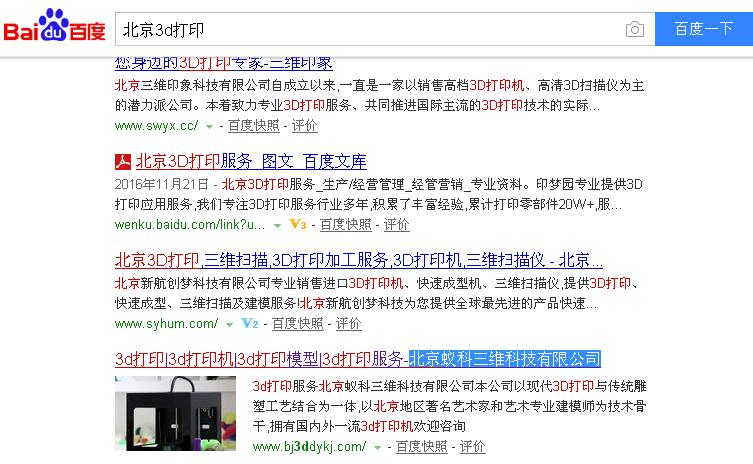Viewport: 753px width, 464px height.
Task: Click the www.bj3ddykj.com/ URL text
Action: pos(309,447)
